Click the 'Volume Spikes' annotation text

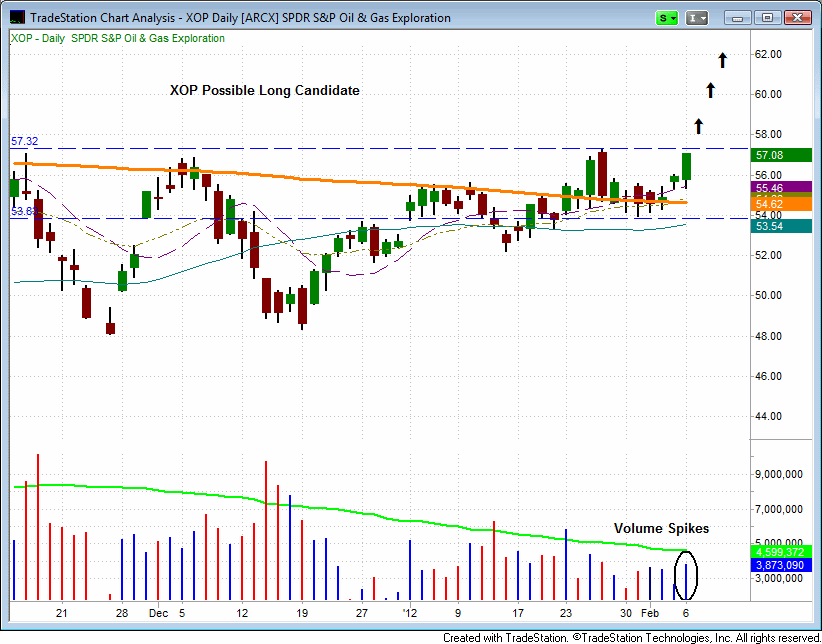point(662,528)
